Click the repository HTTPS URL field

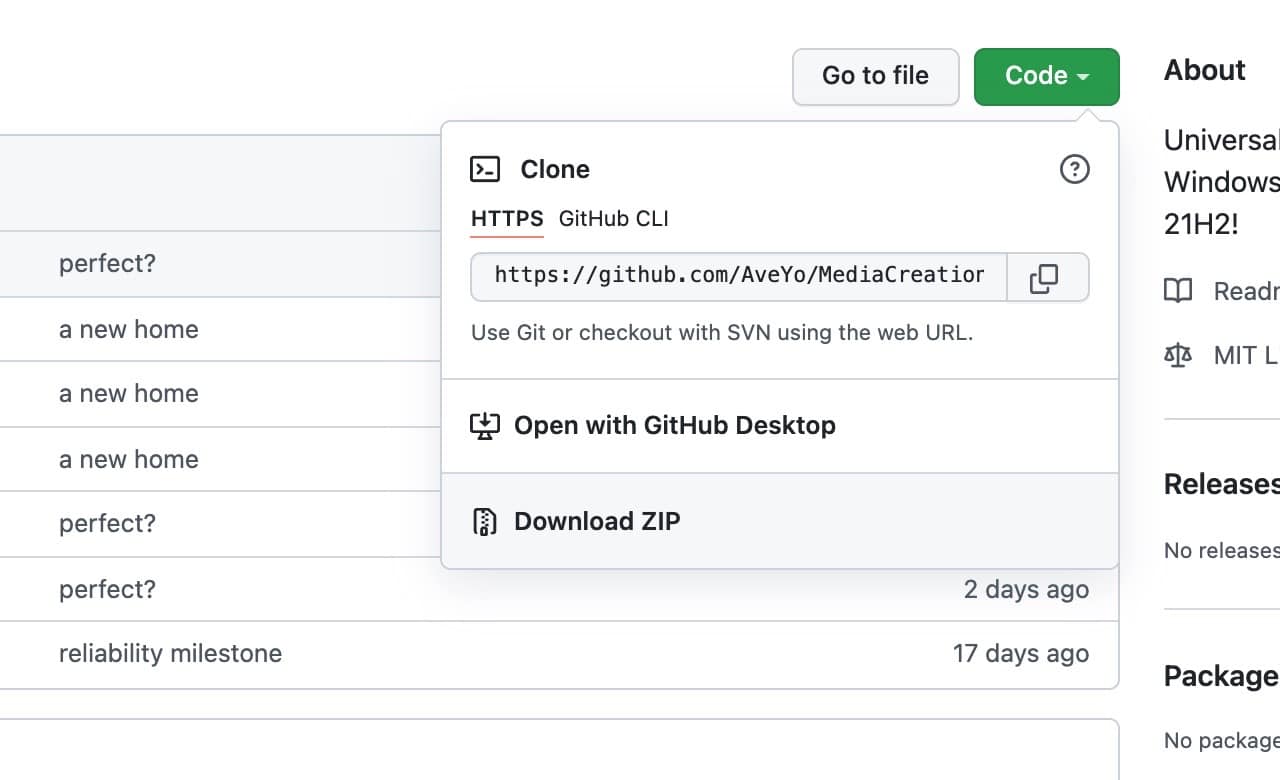pos(739,277)
